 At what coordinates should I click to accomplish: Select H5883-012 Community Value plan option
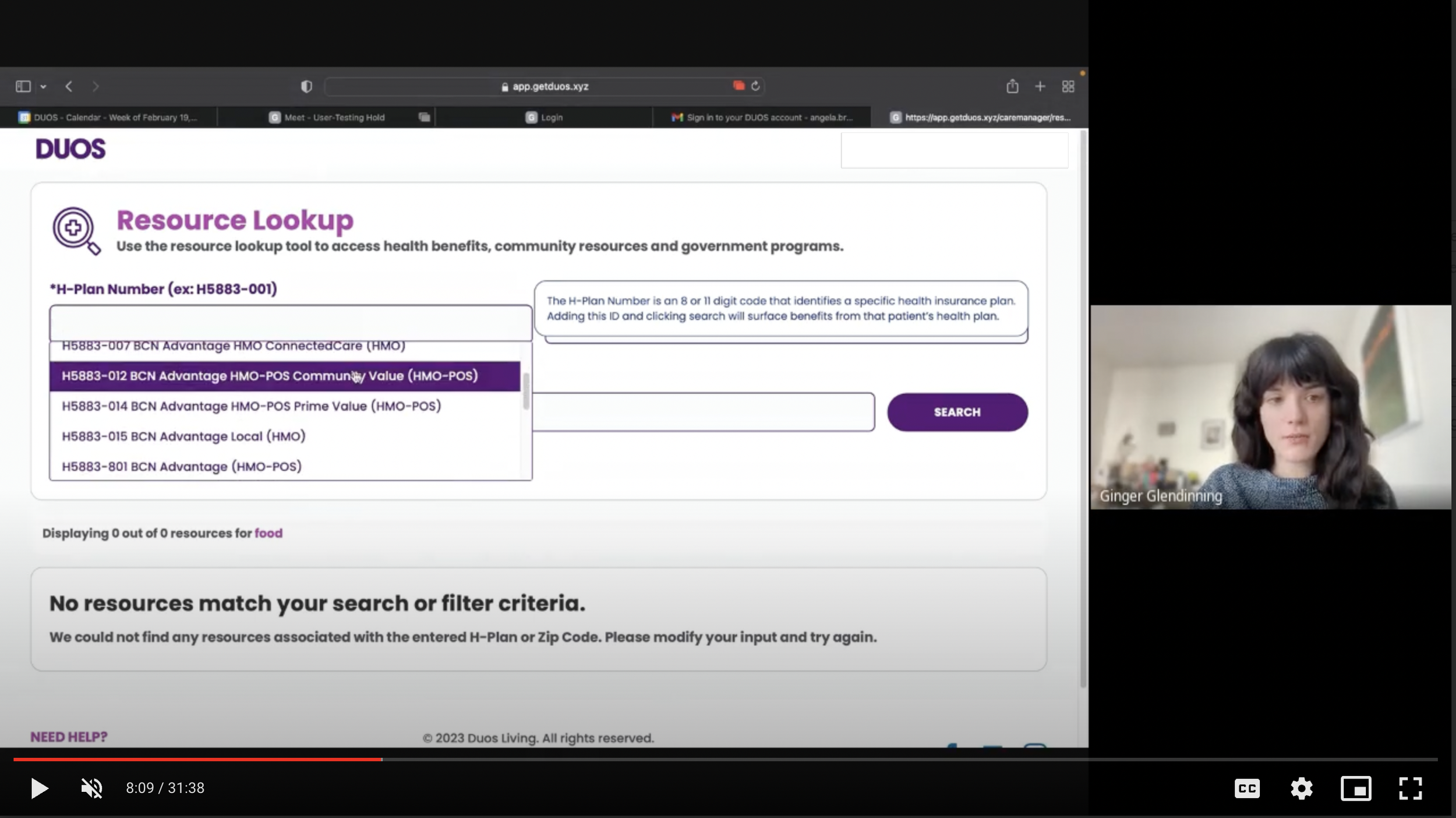pos(270,376)
